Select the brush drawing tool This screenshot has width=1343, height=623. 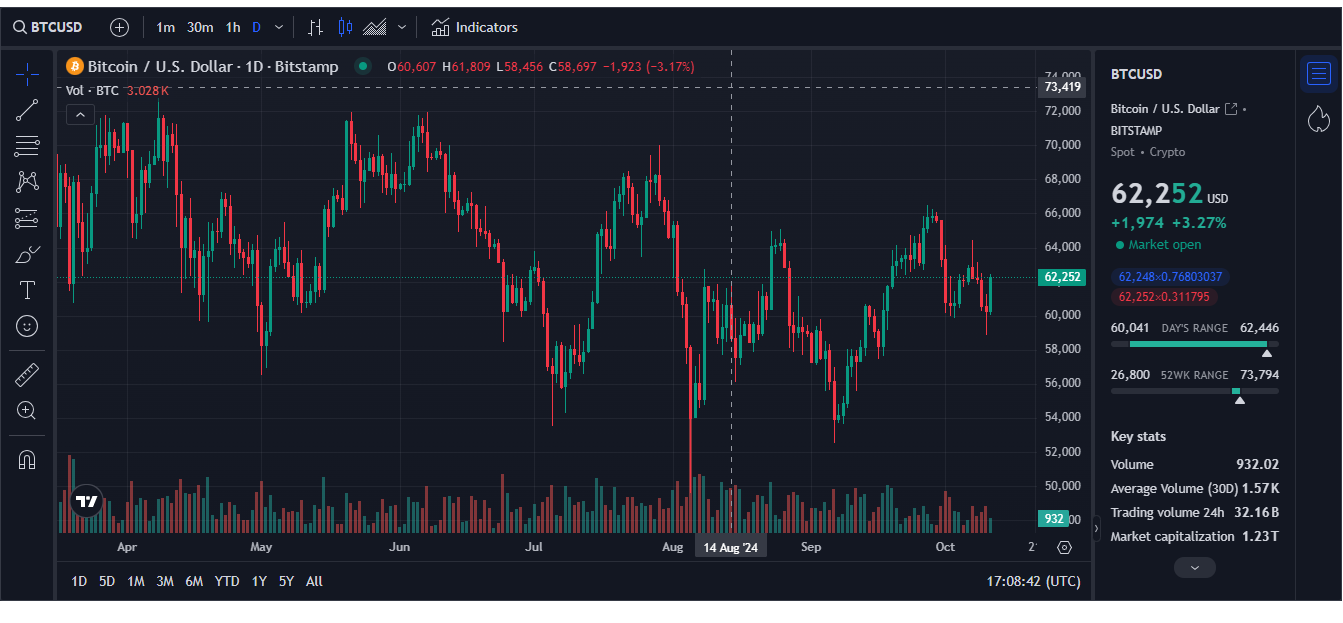tap(27, 254)
